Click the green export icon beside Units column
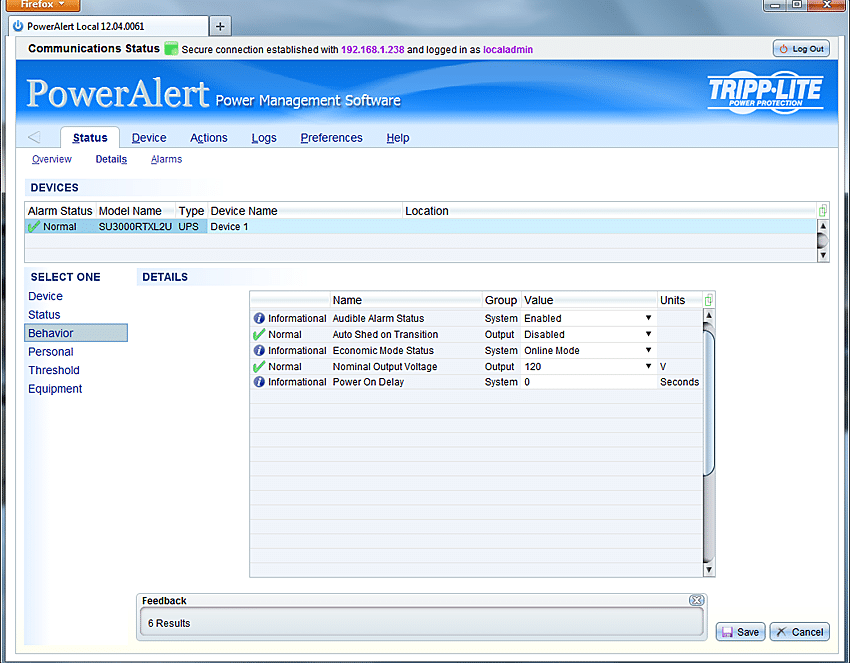This screenshot has width=850, height=663. tap(708, 300)
